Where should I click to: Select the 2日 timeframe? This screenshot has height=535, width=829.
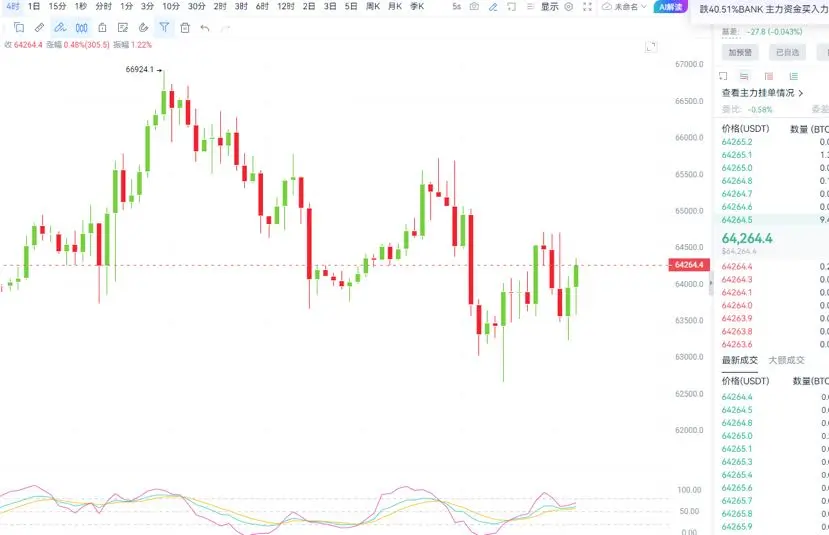309,6
